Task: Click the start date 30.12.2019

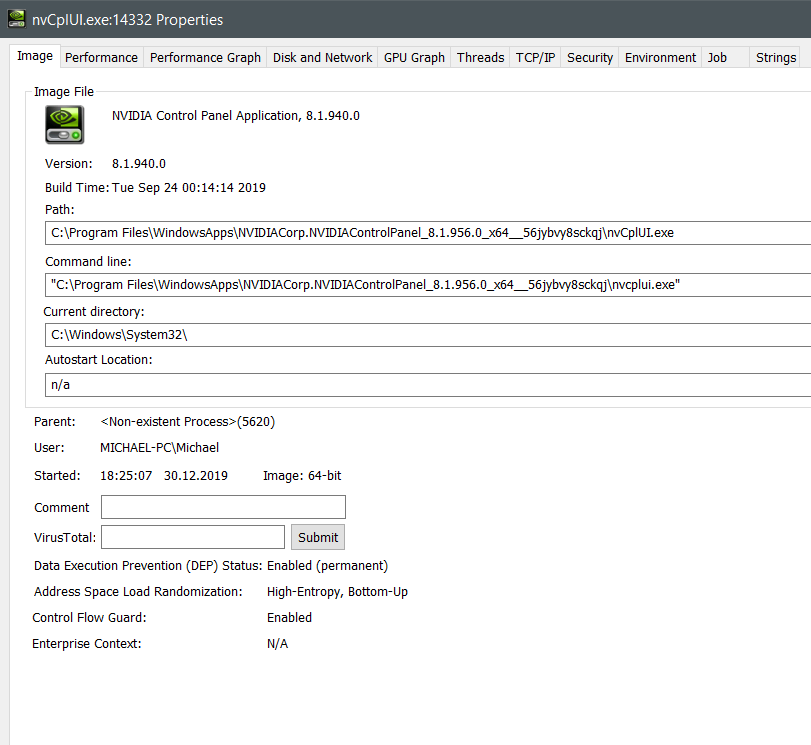Action: (196, 475)
